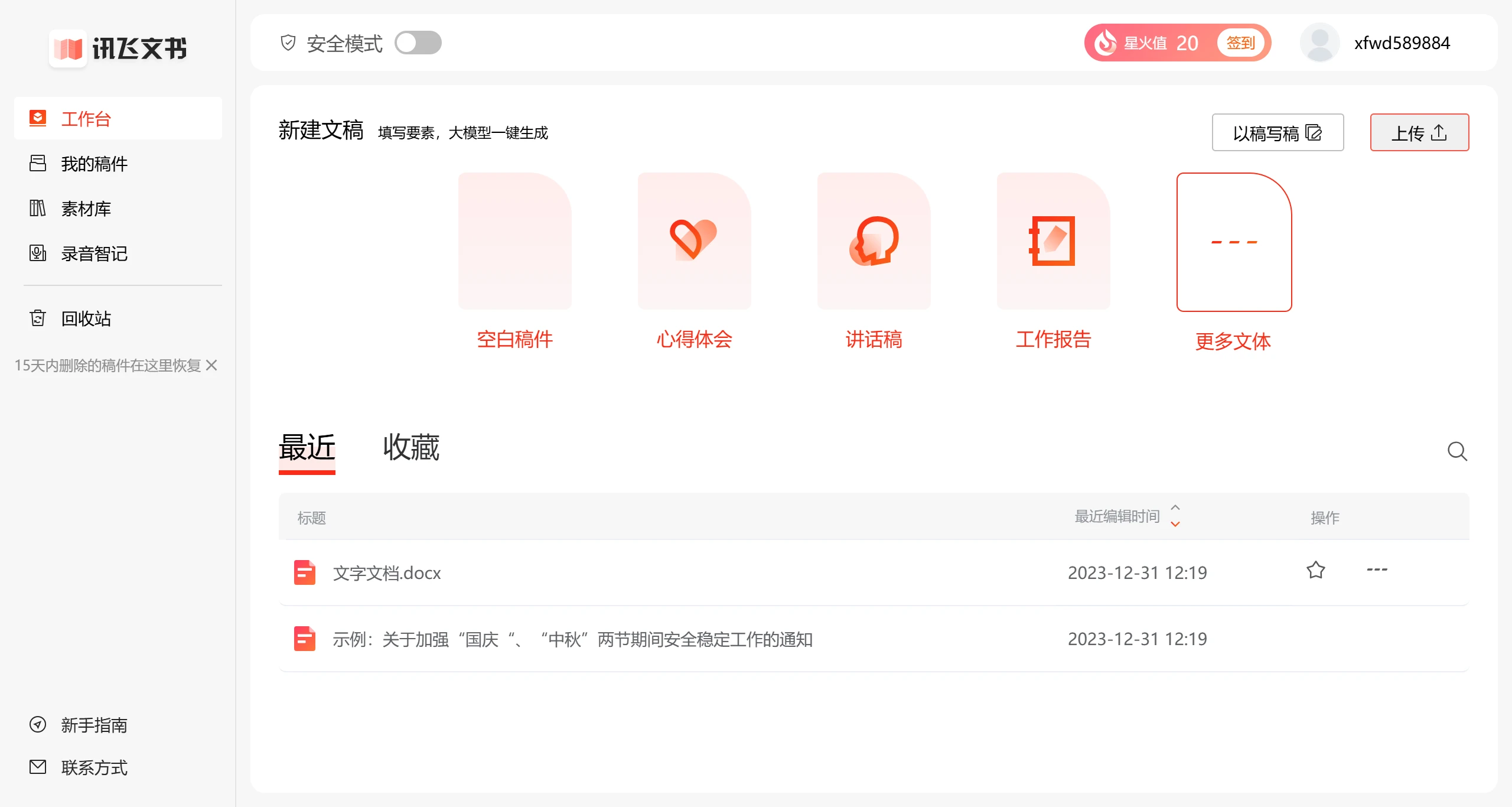Click the search magnifier icon
Viewport: 1512px width, 807px height.
(1456, 451)
